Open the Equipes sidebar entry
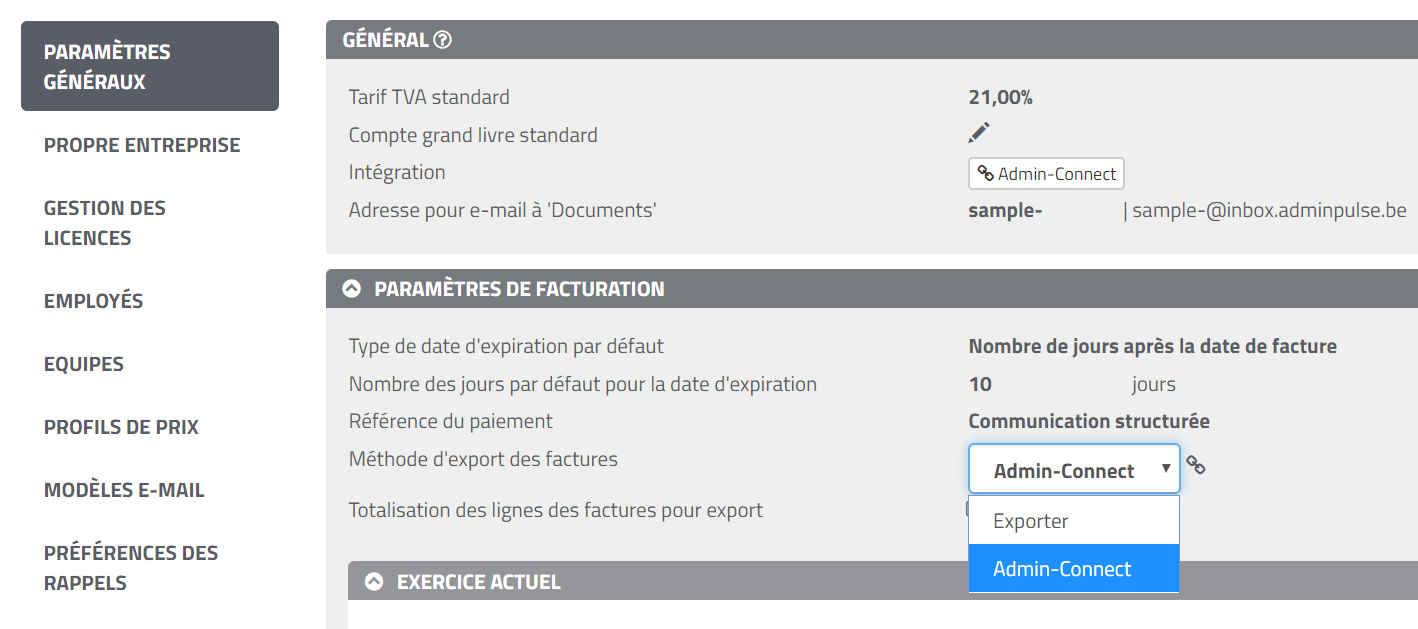 [x=84, y=364]
